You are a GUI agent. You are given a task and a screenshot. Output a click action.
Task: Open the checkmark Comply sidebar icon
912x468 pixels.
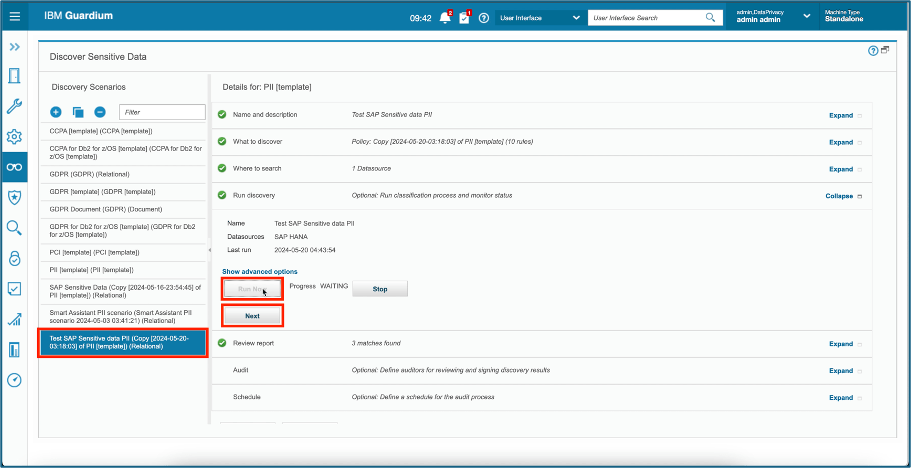click(x=15, y=289)
